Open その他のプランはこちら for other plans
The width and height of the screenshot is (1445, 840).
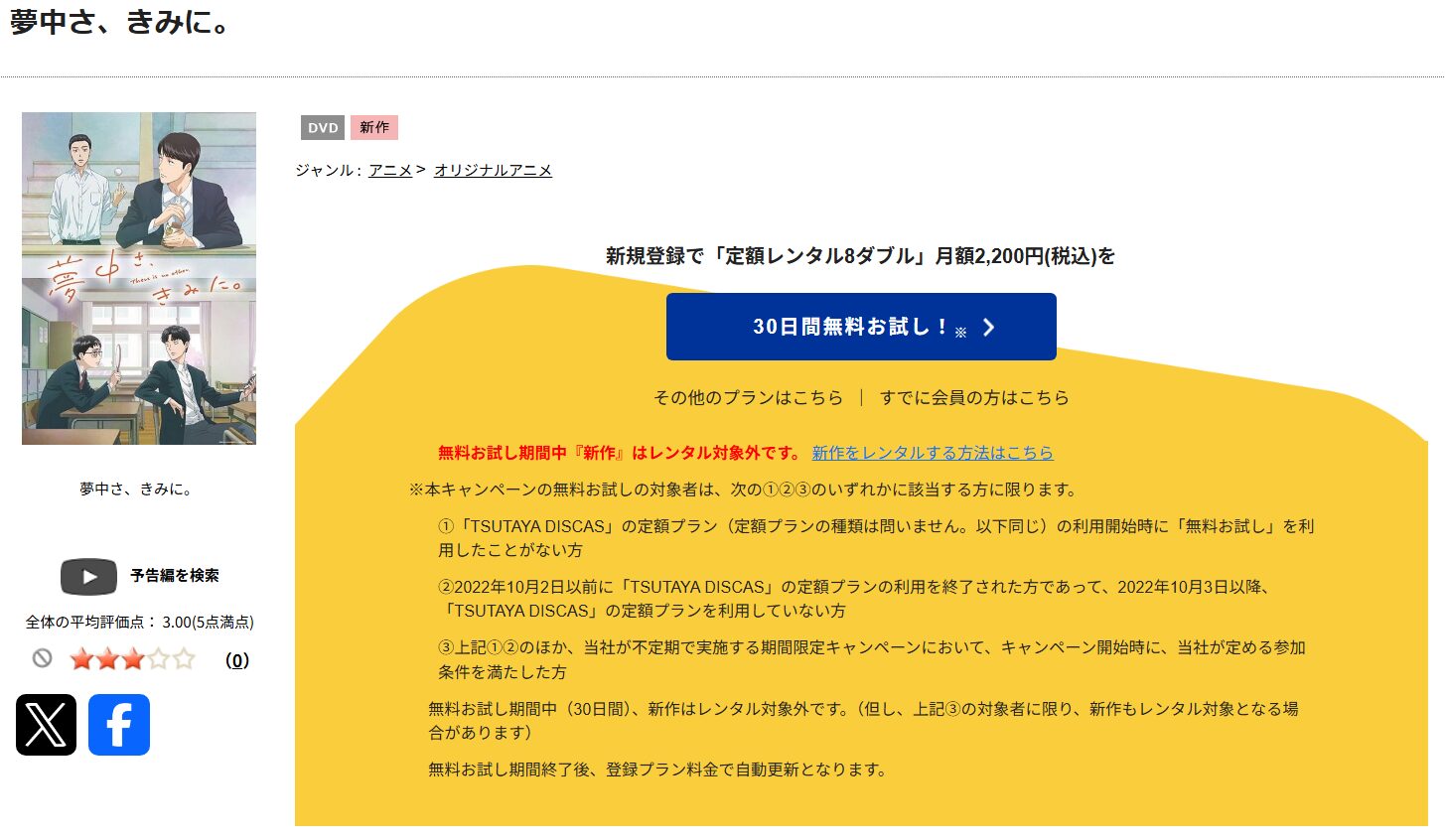coord(750,397)
